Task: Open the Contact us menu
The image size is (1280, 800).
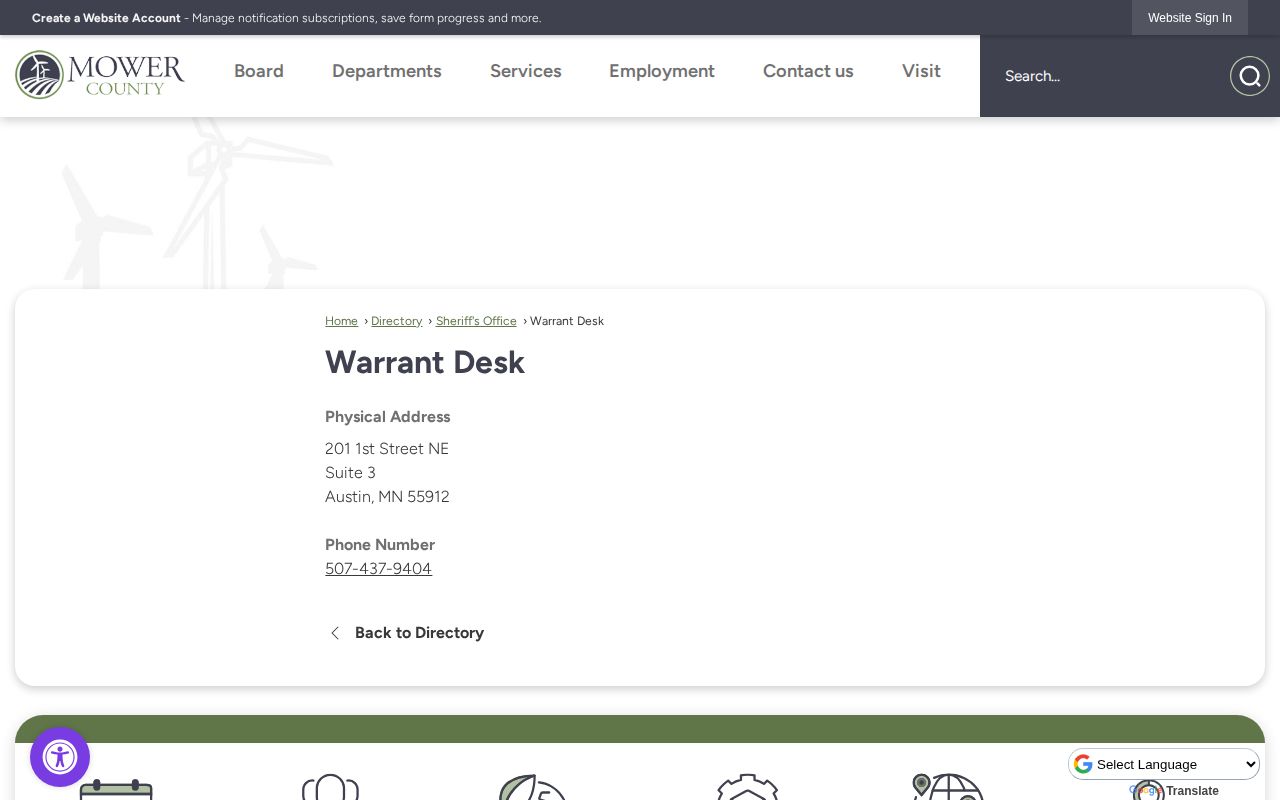Action: 808,71
